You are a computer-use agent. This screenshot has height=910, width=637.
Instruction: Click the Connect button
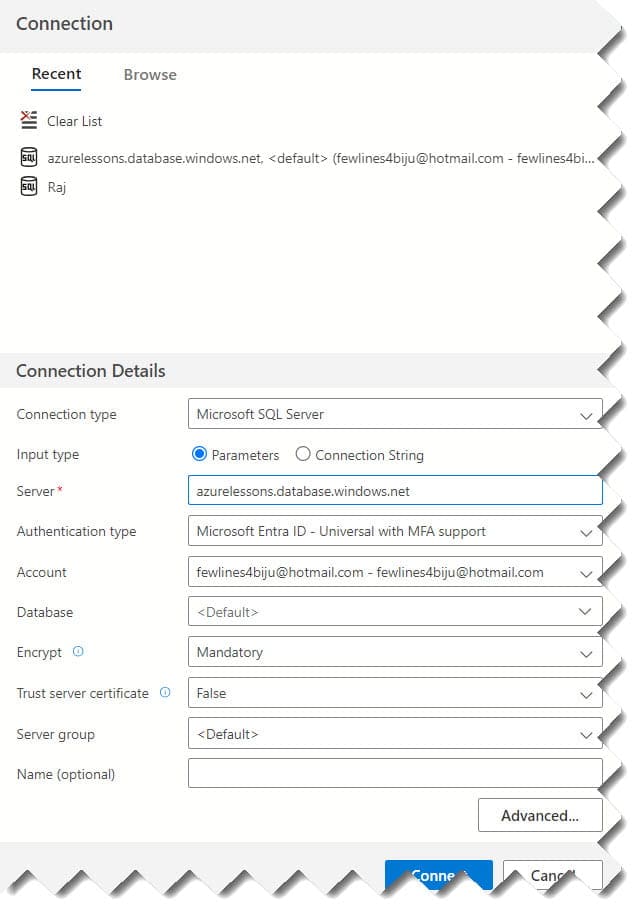coord(438,874)
